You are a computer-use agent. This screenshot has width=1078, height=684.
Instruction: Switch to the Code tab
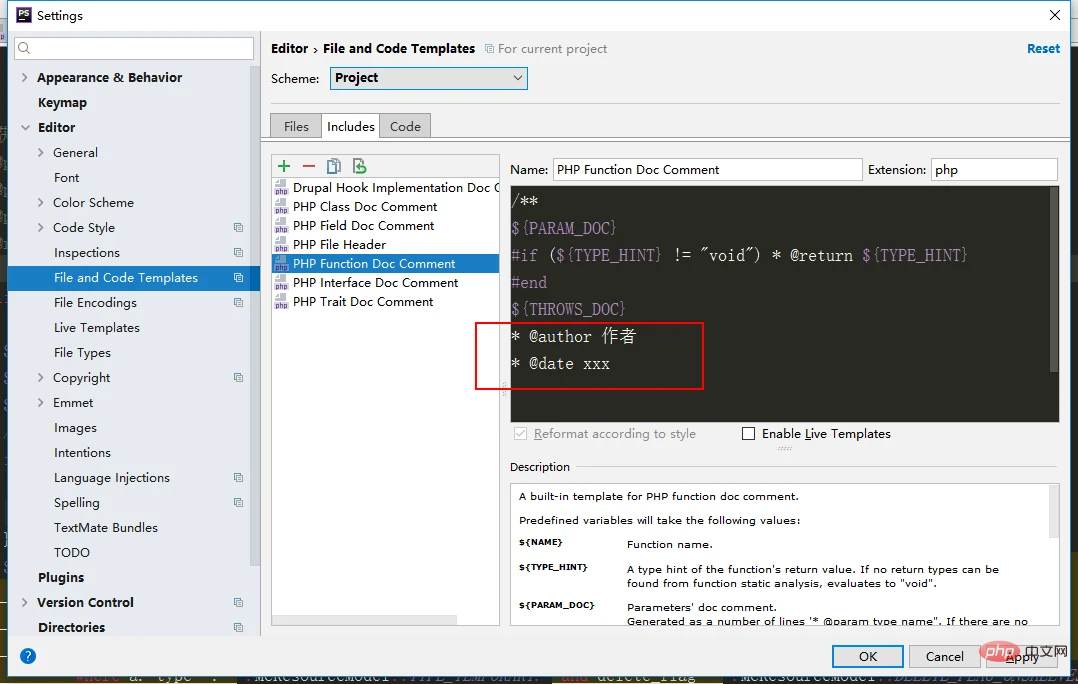click(x=405, y=126)
